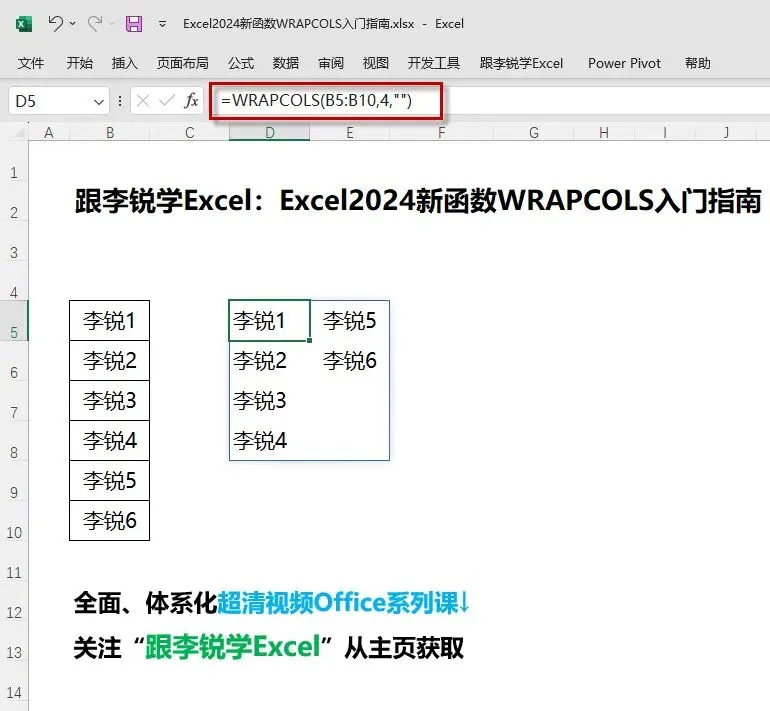Viewport: 770px width, 711px height.
Task: Click the Redo arrow icon
Action: pos(95,23)
